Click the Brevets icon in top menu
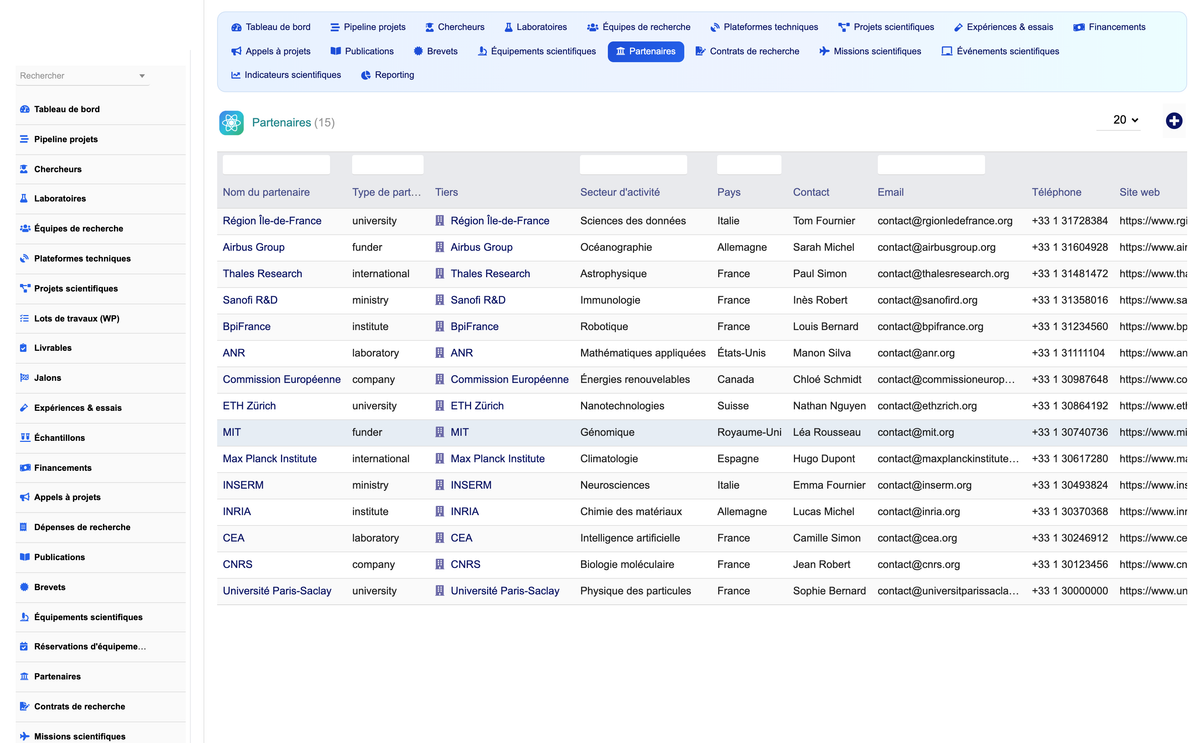The image size is (1200, 743). [418, 51]
